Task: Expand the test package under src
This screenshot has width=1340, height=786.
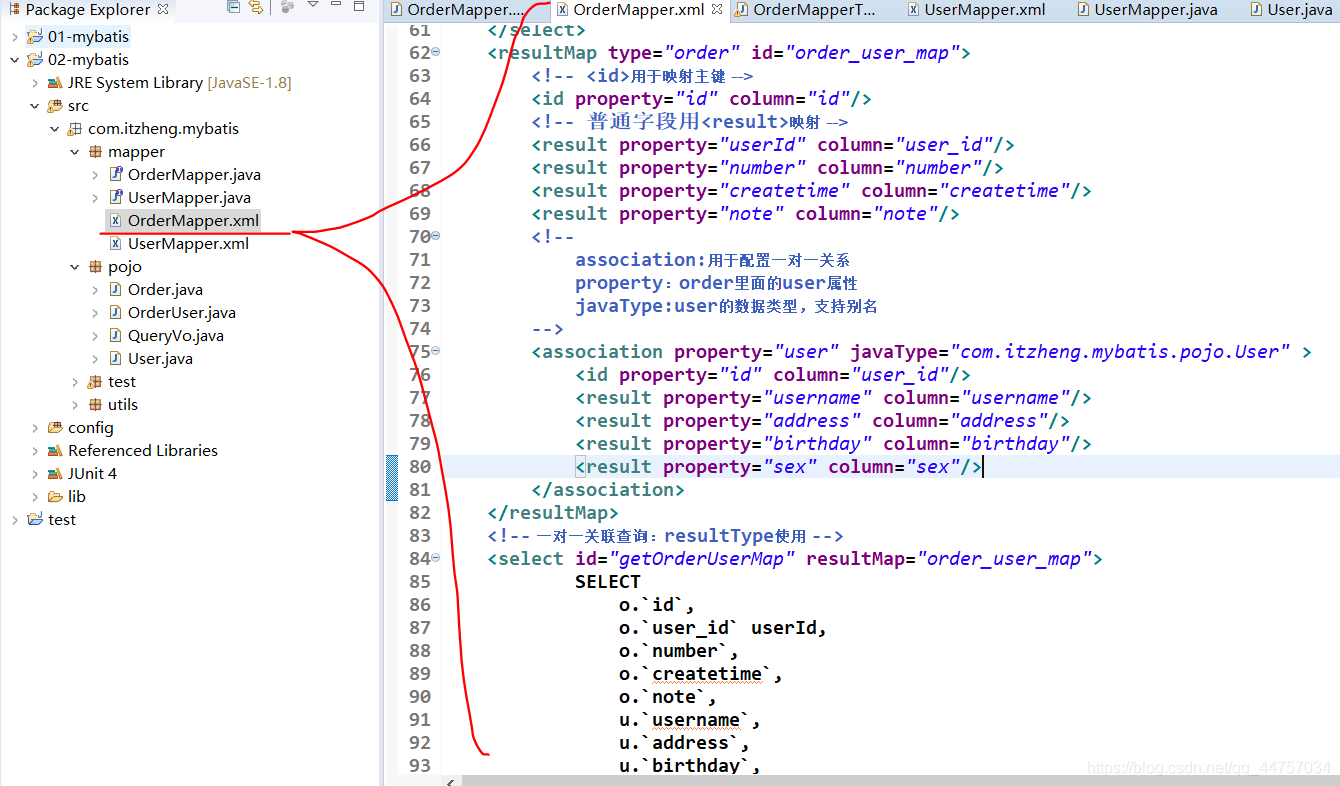Action: pos(74,382)
